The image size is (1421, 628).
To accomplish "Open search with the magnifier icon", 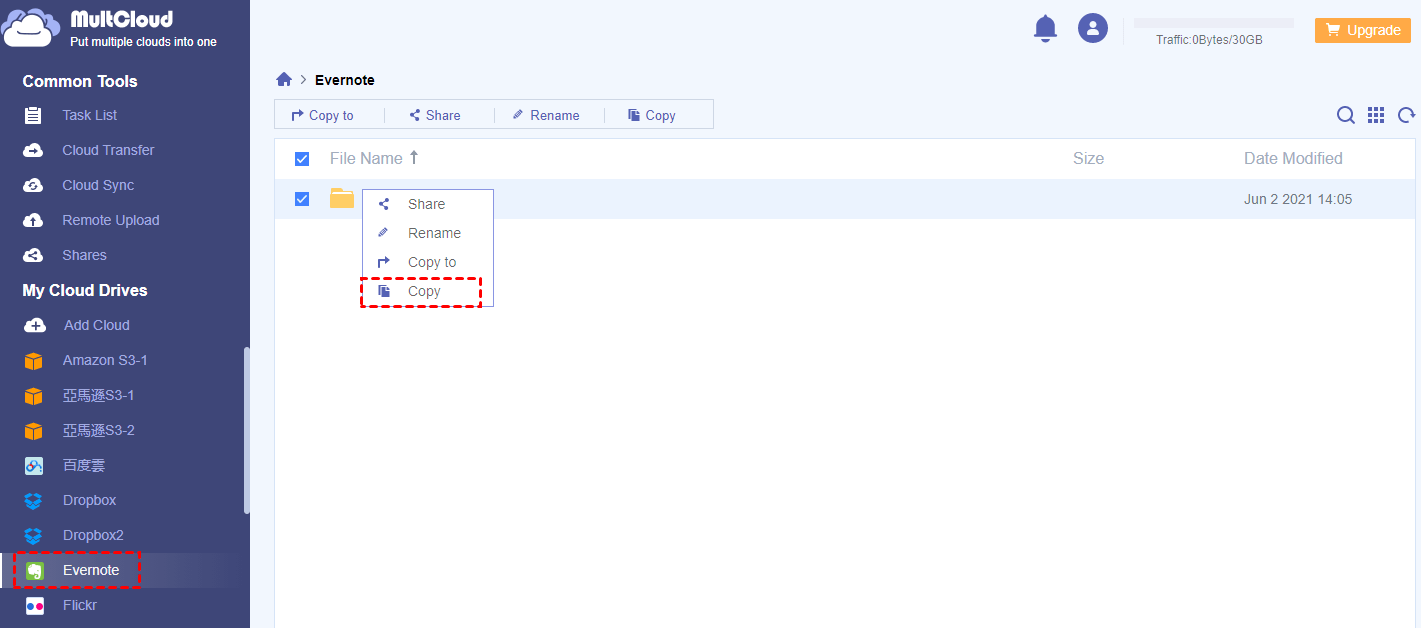I will (x=1346, y=115).
